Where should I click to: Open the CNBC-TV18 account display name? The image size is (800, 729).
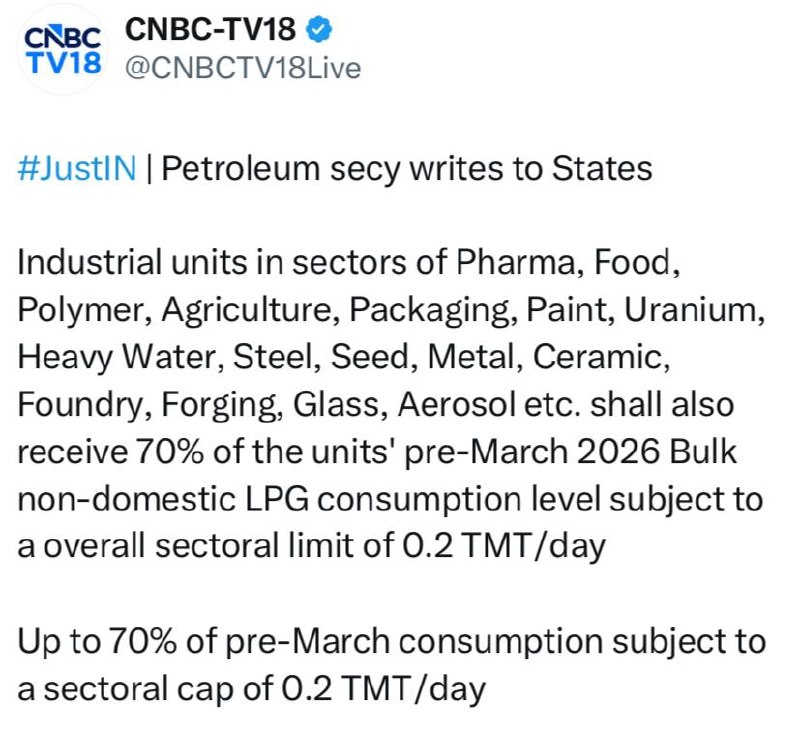click(211, 30)
